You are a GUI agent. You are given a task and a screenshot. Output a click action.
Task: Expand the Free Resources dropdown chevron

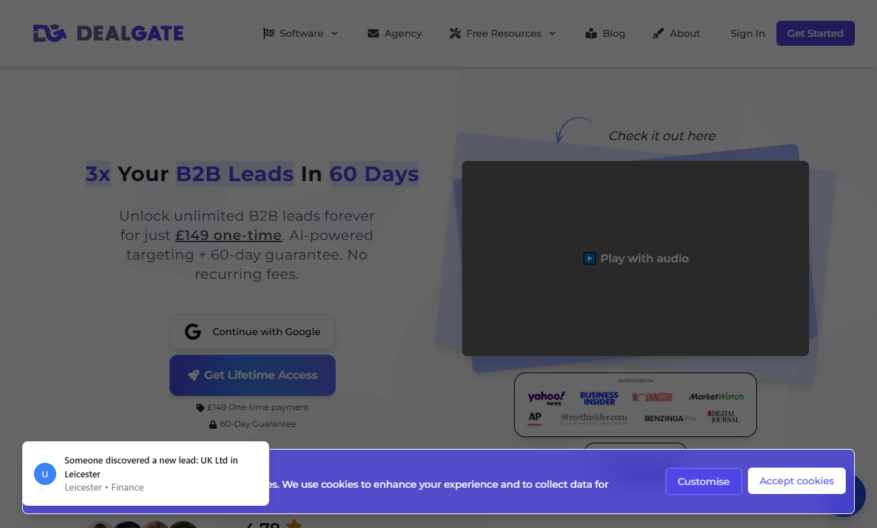552,34
